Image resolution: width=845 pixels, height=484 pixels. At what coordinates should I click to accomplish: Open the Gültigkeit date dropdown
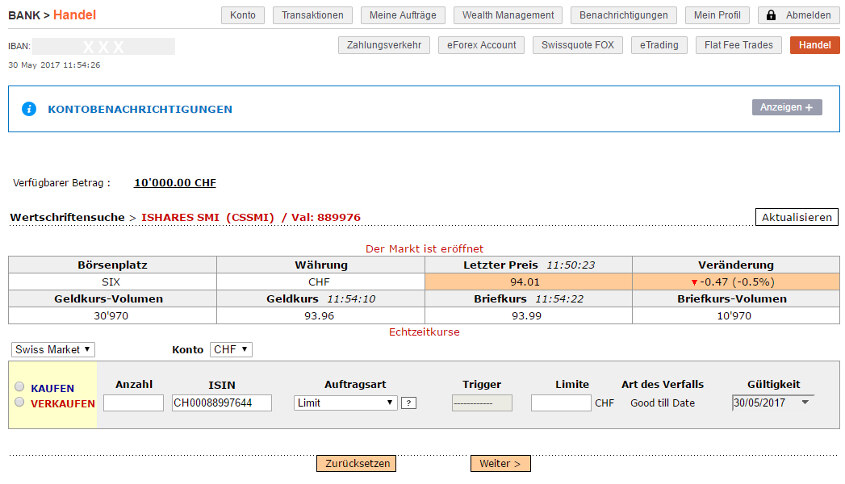771,402
